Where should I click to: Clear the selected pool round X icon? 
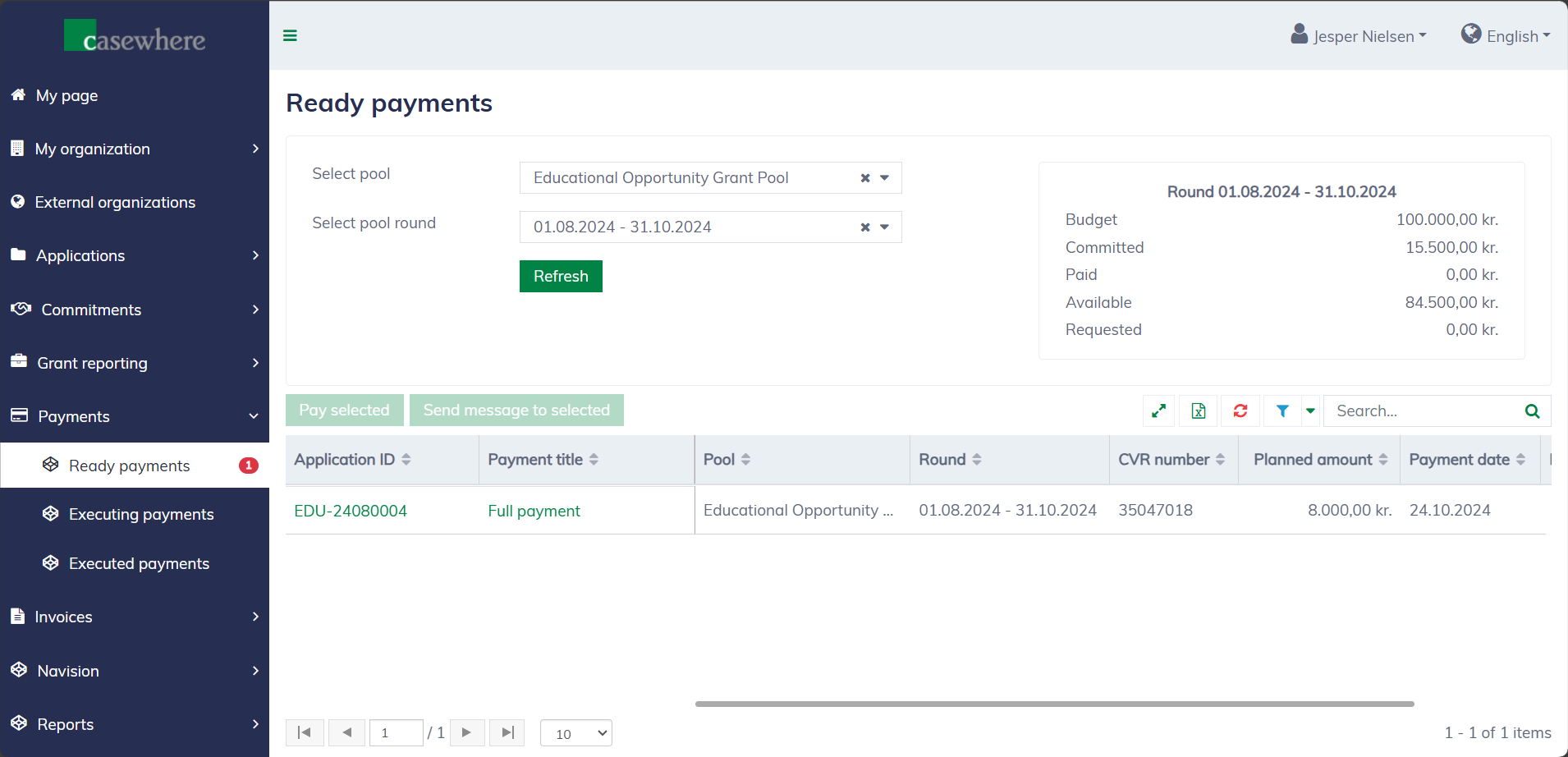pos(865,227)
